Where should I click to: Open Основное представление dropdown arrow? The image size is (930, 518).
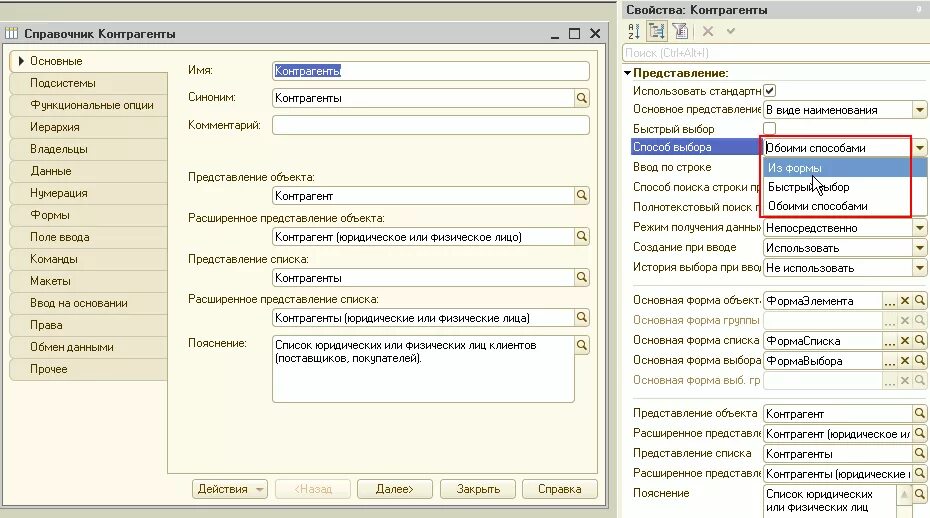click(x=919, y=110)
